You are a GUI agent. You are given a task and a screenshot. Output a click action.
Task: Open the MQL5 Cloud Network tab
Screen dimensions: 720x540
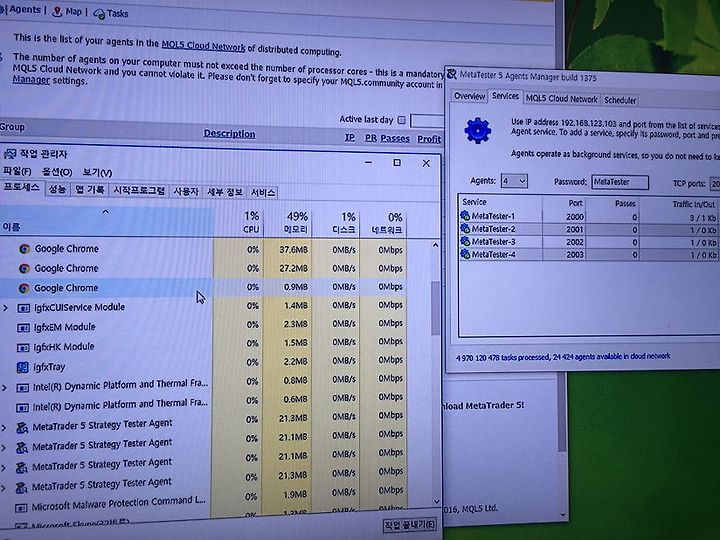[x=562, y=99]
